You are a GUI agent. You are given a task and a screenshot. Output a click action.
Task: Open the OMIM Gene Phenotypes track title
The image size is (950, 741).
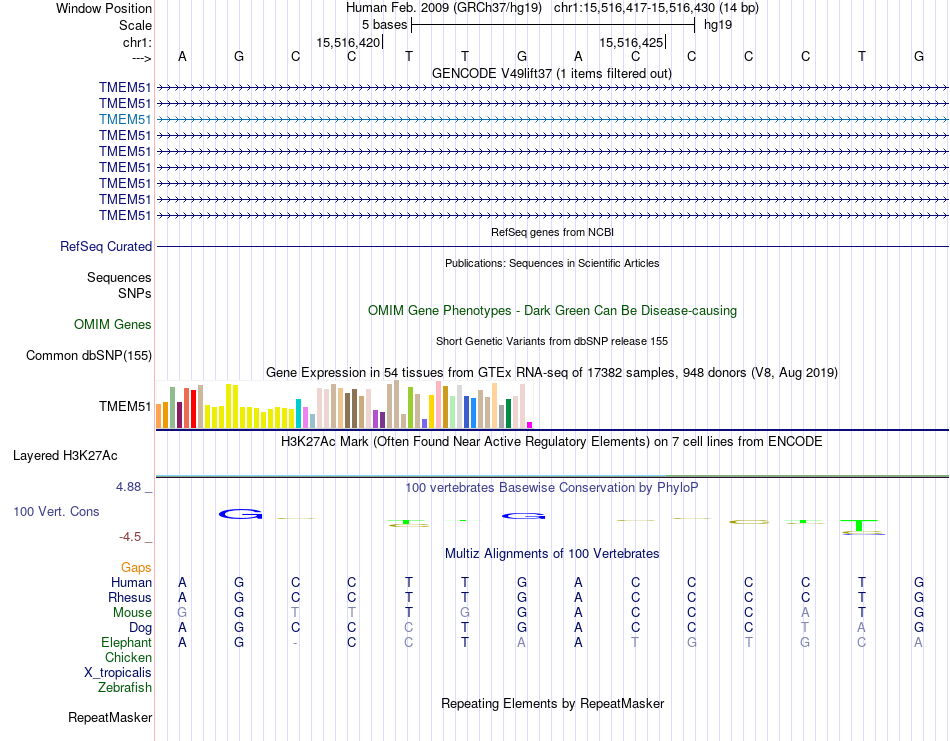tap(552, 310)
